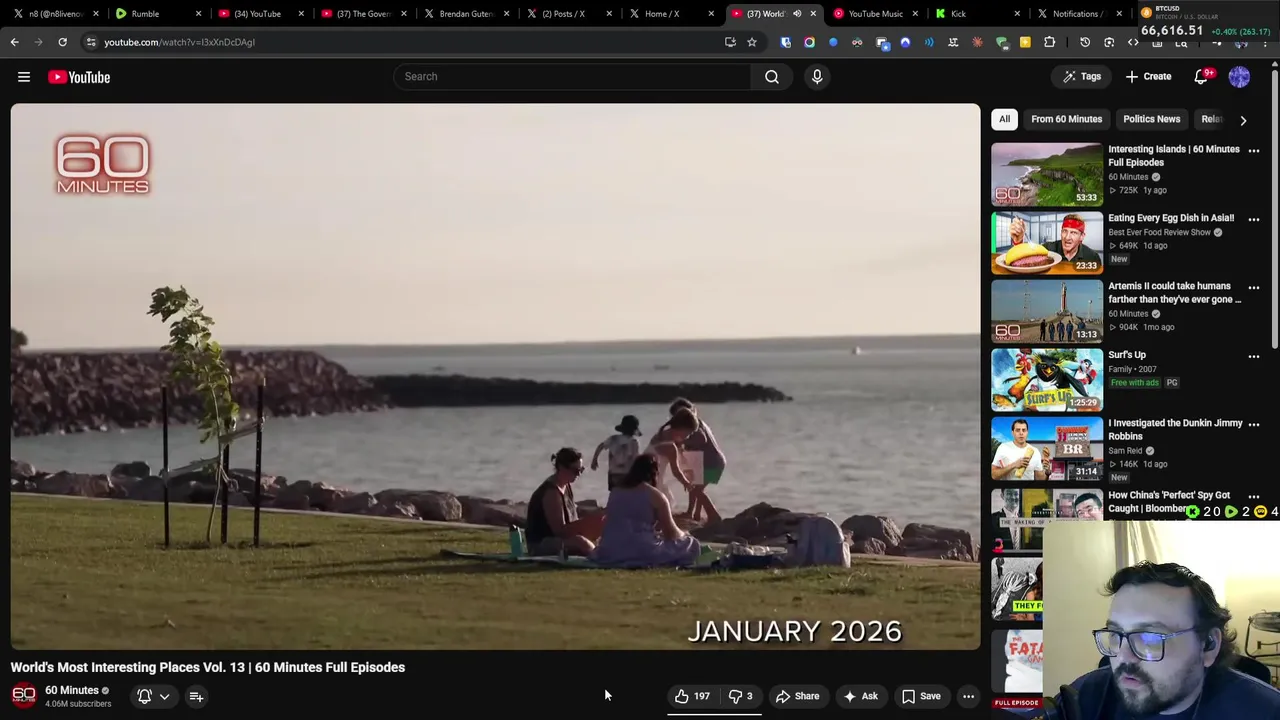Open the account avatar menu
1280x720 pixels.
pos(1239,77)
